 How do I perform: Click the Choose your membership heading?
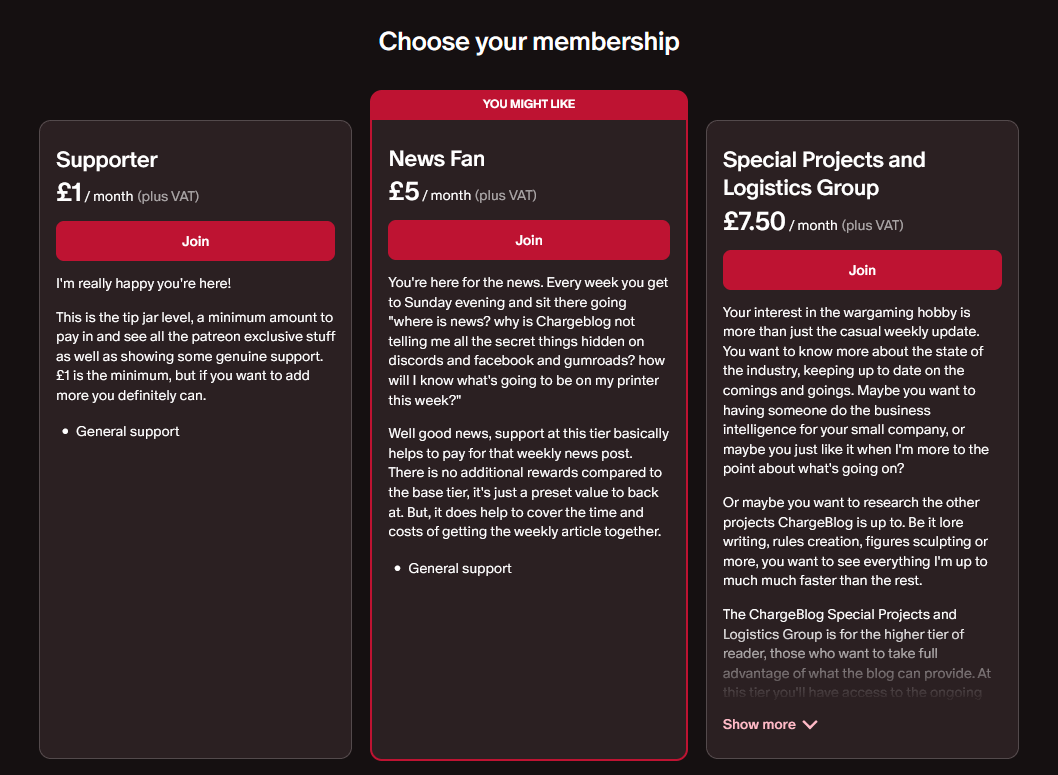tap(529, 42)
